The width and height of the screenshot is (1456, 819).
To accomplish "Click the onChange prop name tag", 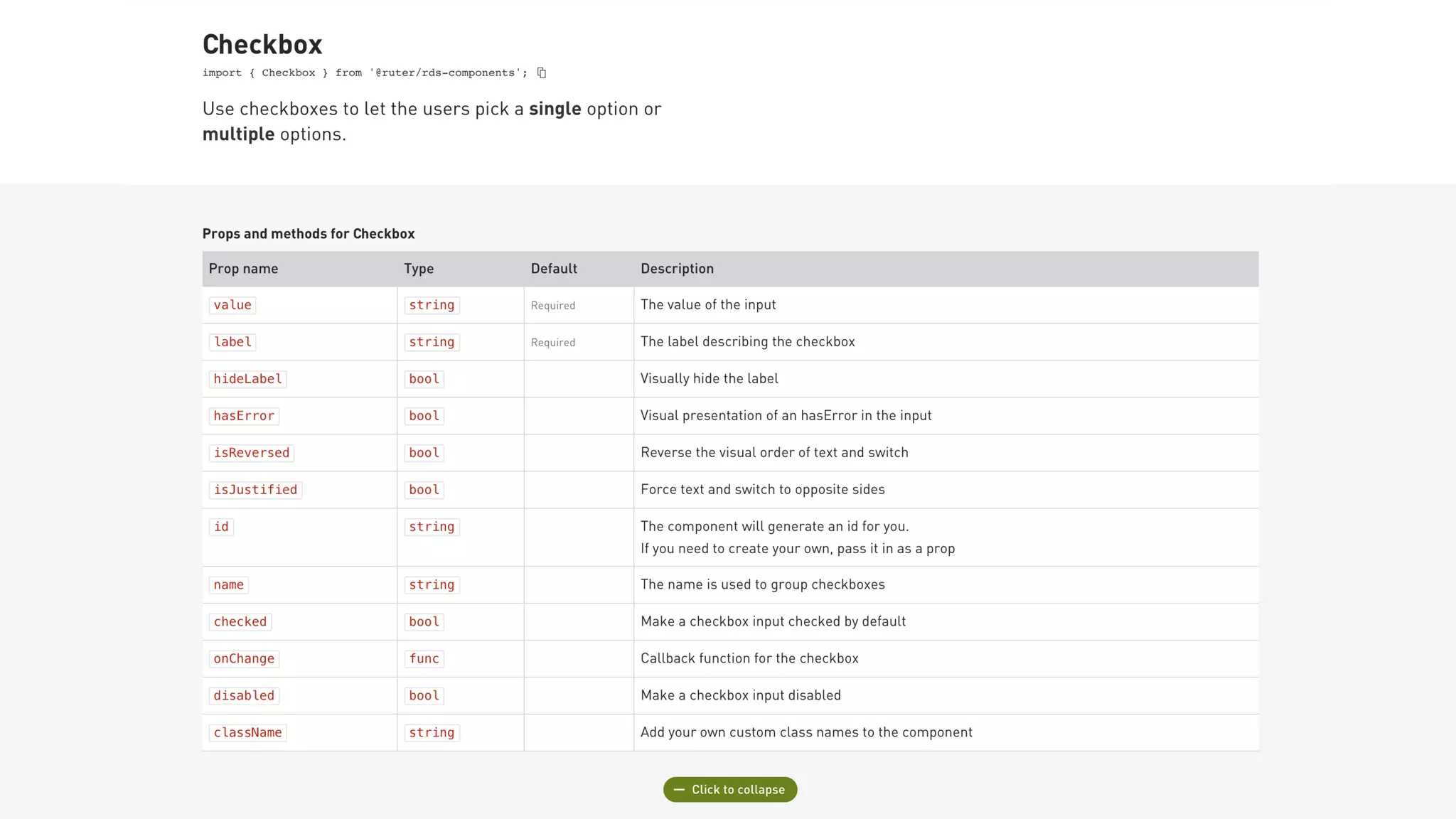I will (244, 658).
